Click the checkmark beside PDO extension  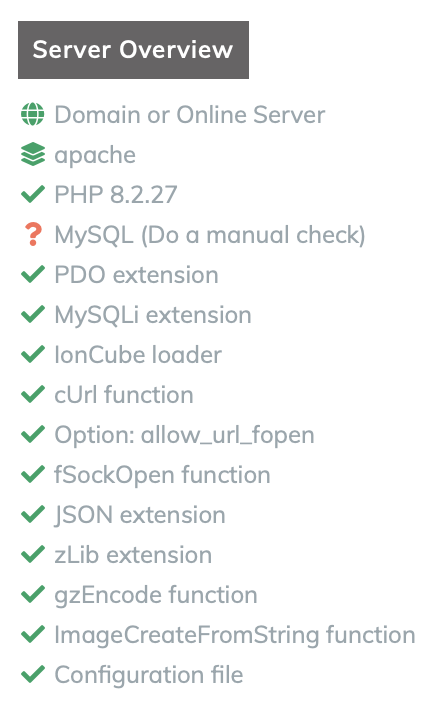click(x=33, y=274)
